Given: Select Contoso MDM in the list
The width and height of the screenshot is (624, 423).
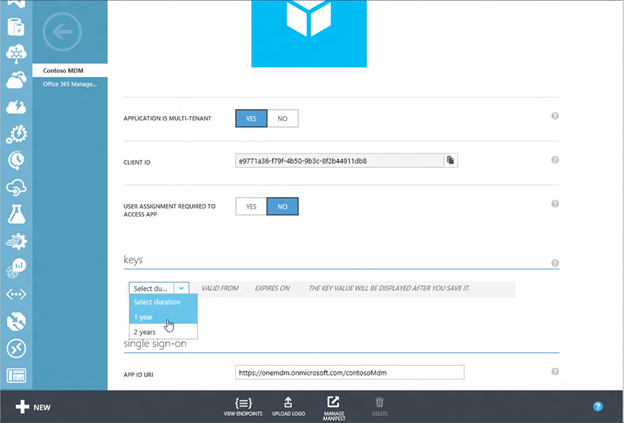Looking at the screenshot, I should coord(68,72).
